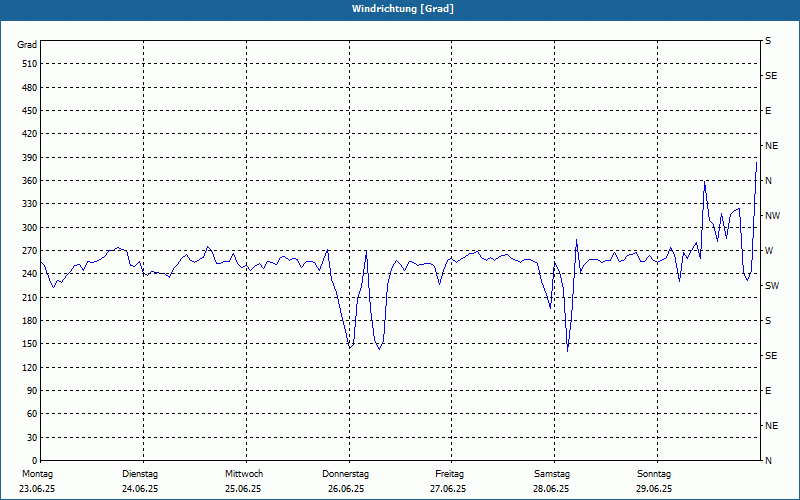Click the N compass label at 0
This screenshot has height=500, width=800.
click(x=768, y=461)
